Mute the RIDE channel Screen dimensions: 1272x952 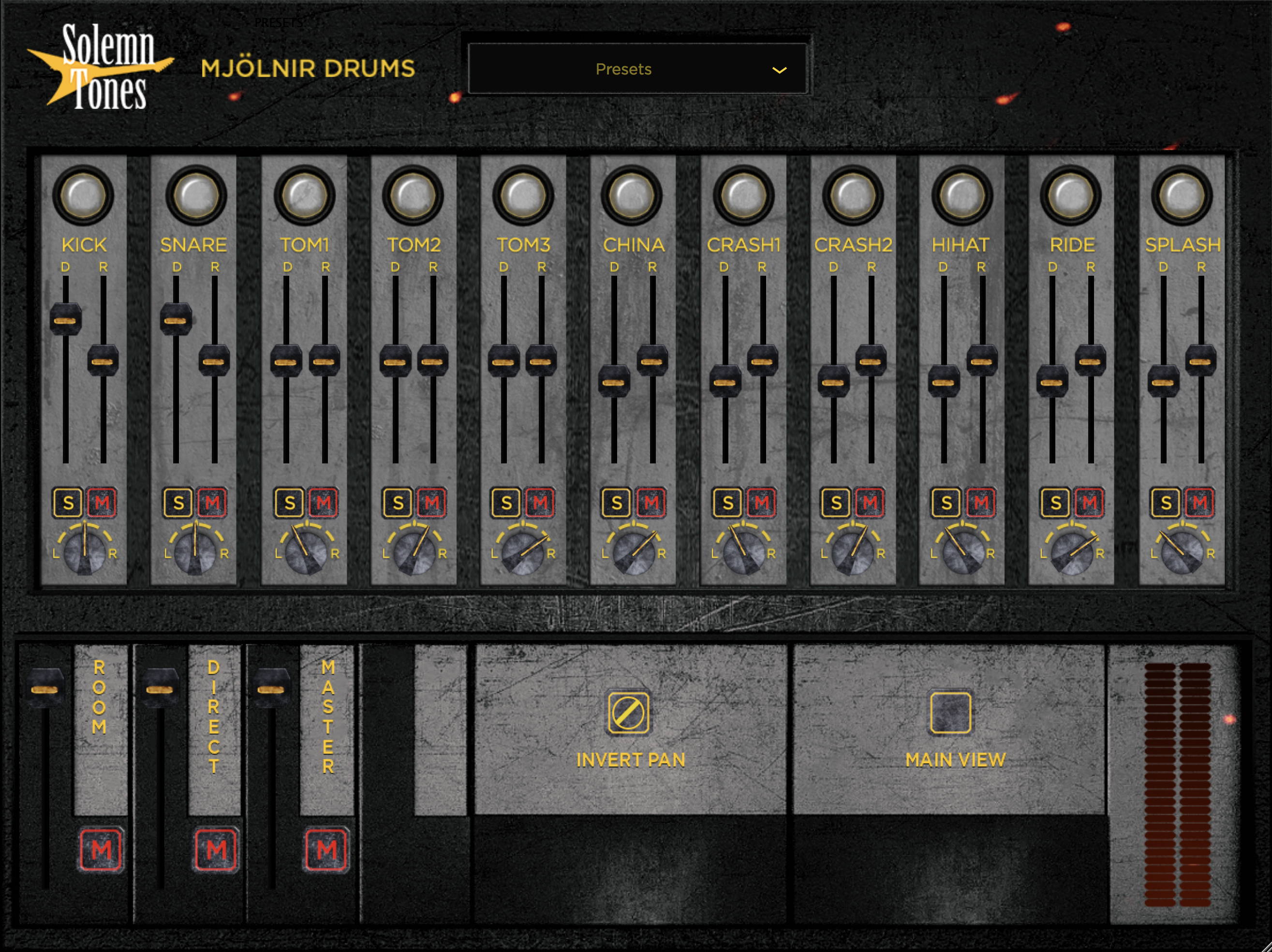(1089, 503)
